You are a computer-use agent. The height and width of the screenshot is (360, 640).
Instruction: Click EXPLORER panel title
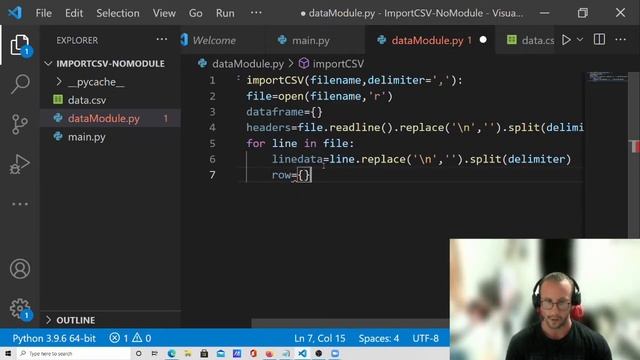tap(77, 40)
